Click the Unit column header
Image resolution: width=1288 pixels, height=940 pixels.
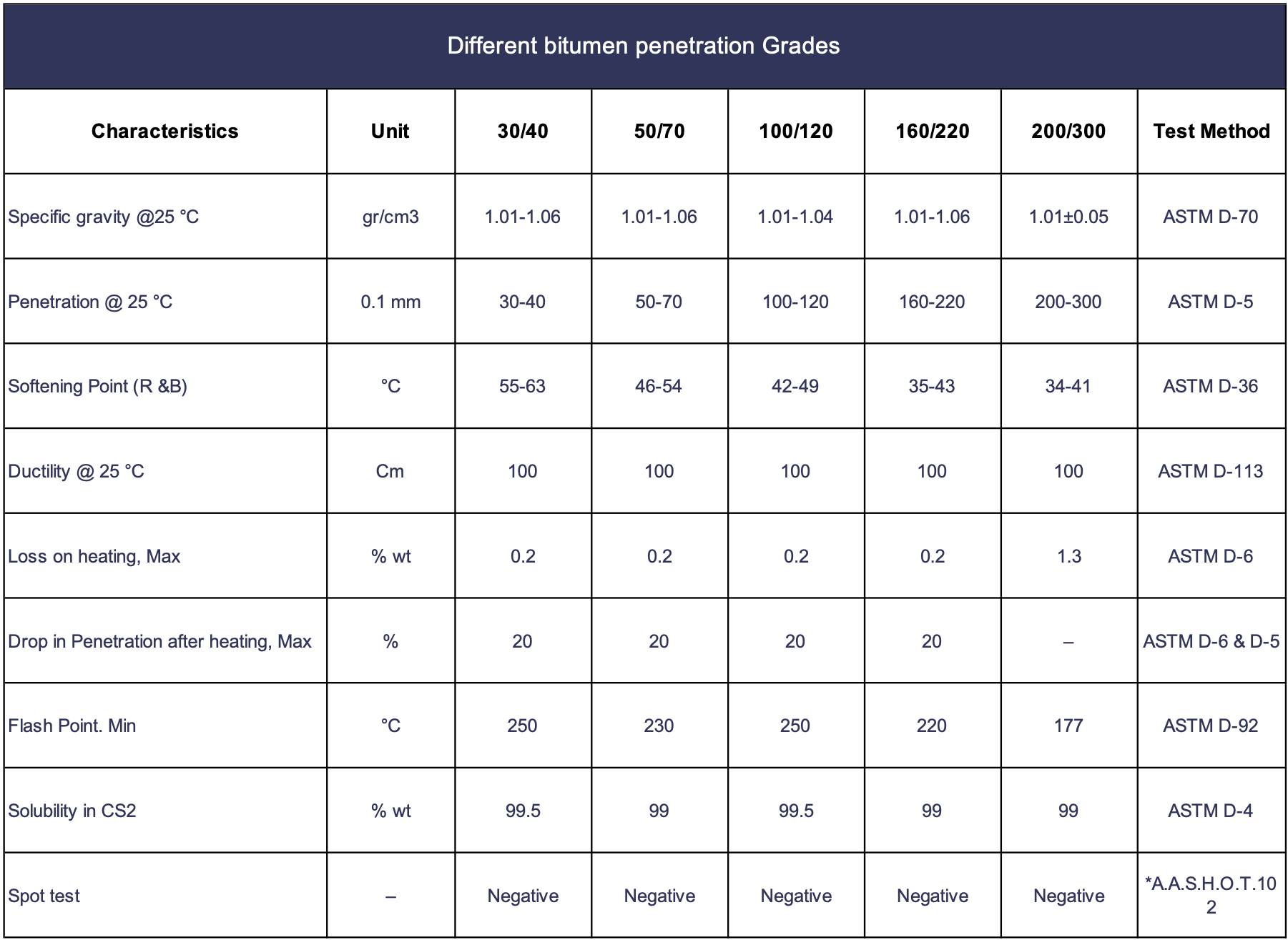pos(390,131)
